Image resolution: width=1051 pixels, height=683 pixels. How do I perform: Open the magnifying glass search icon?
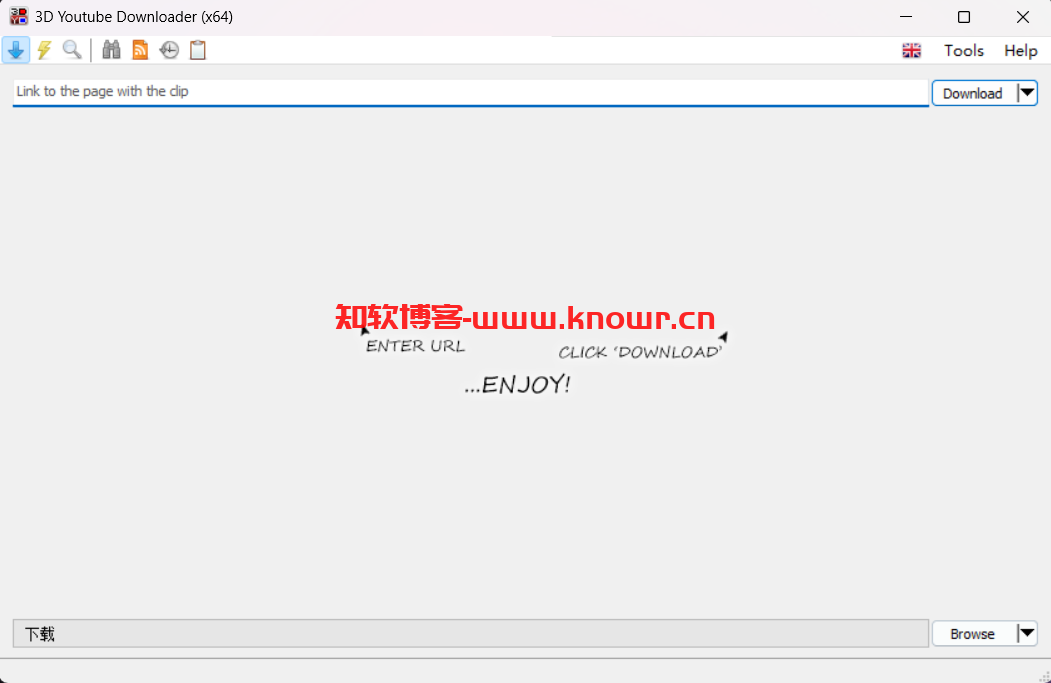pos(72,50)
